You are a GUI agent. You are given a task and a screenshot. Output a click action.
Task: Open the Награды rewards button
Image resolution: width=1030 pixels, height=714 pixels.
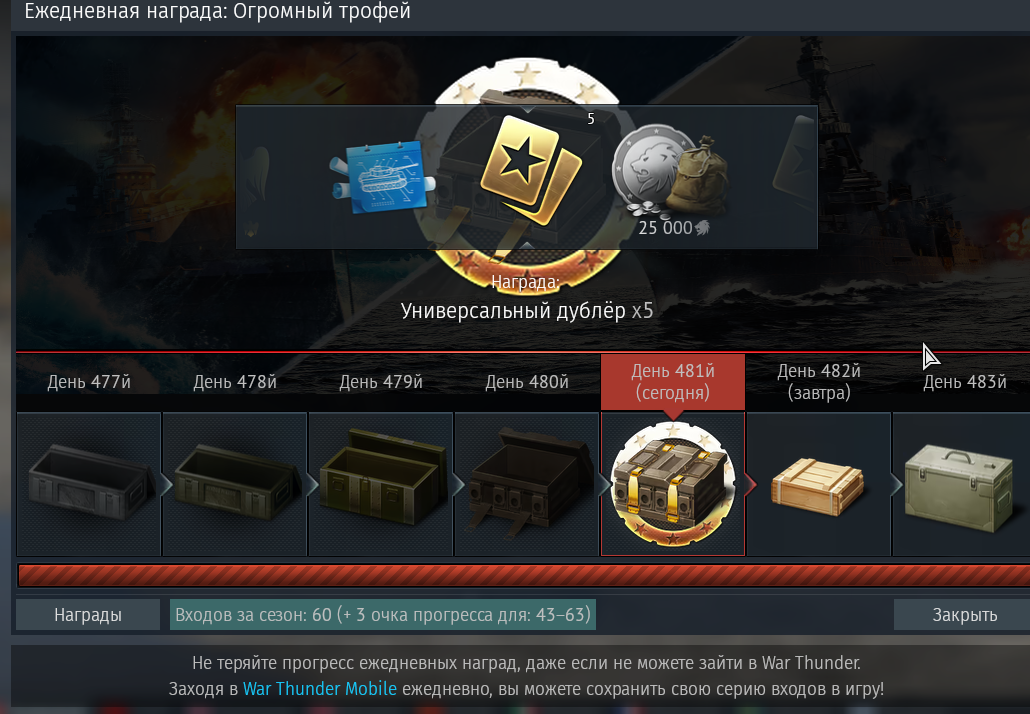tap(88, 615)
